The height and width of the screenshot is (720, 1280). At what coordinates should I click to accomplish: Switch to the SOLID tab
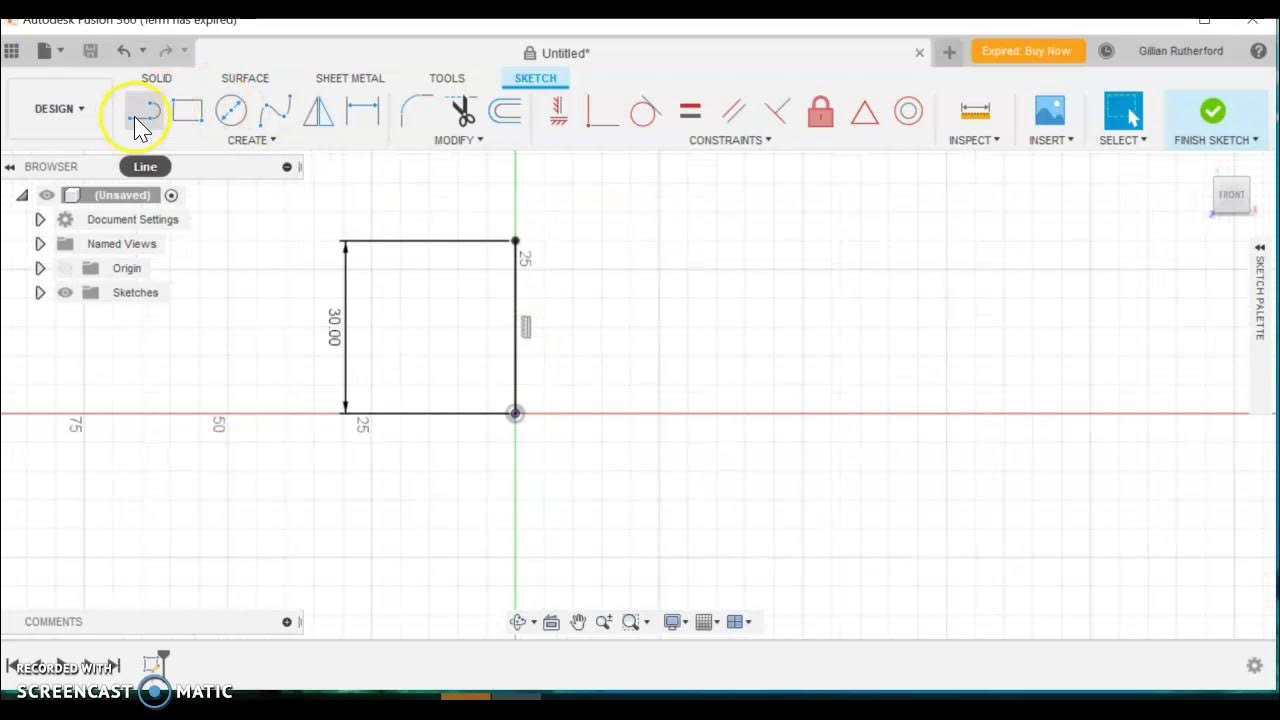[156, 78]
